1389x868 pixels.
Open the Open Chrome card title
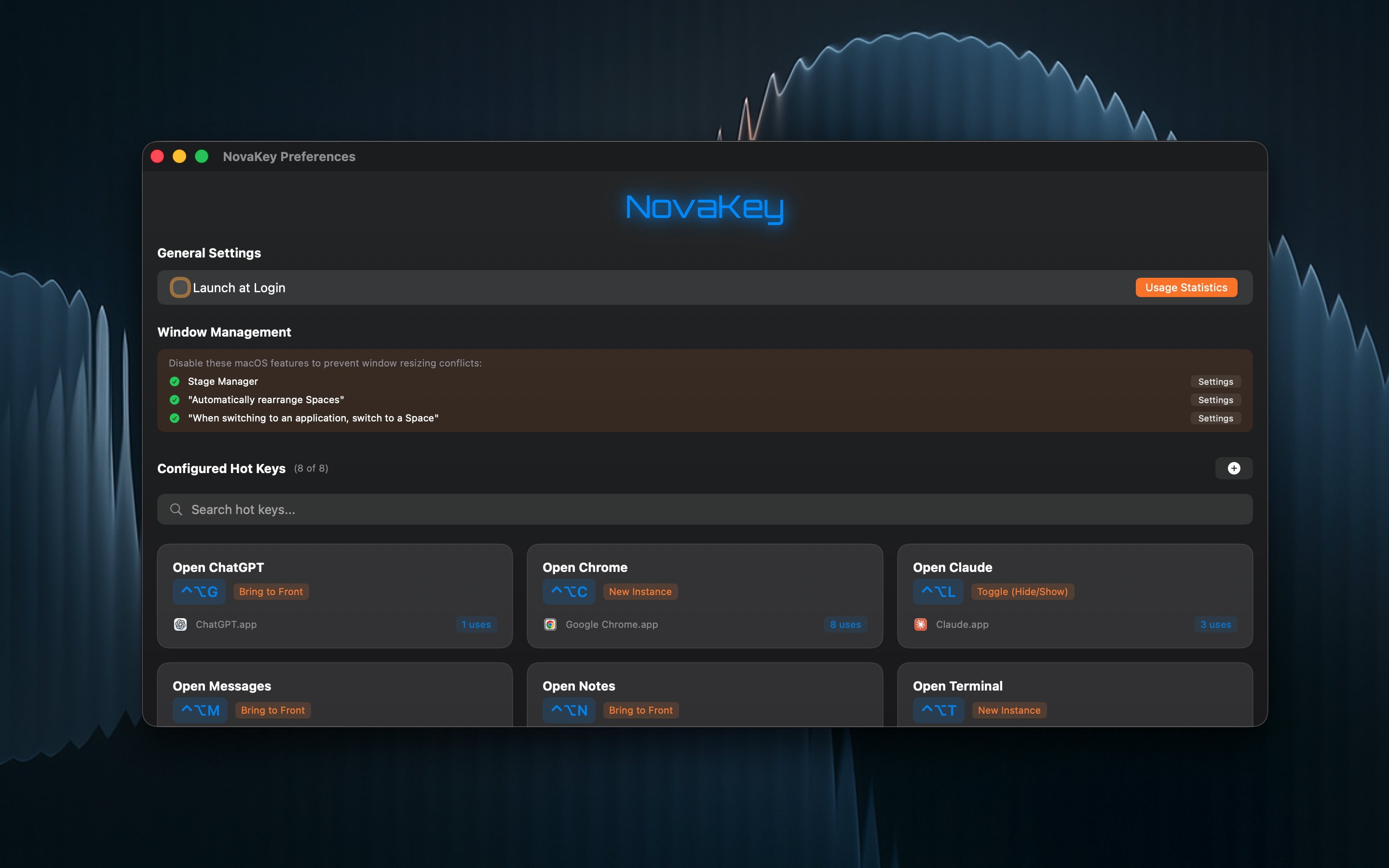pos(585,567)
